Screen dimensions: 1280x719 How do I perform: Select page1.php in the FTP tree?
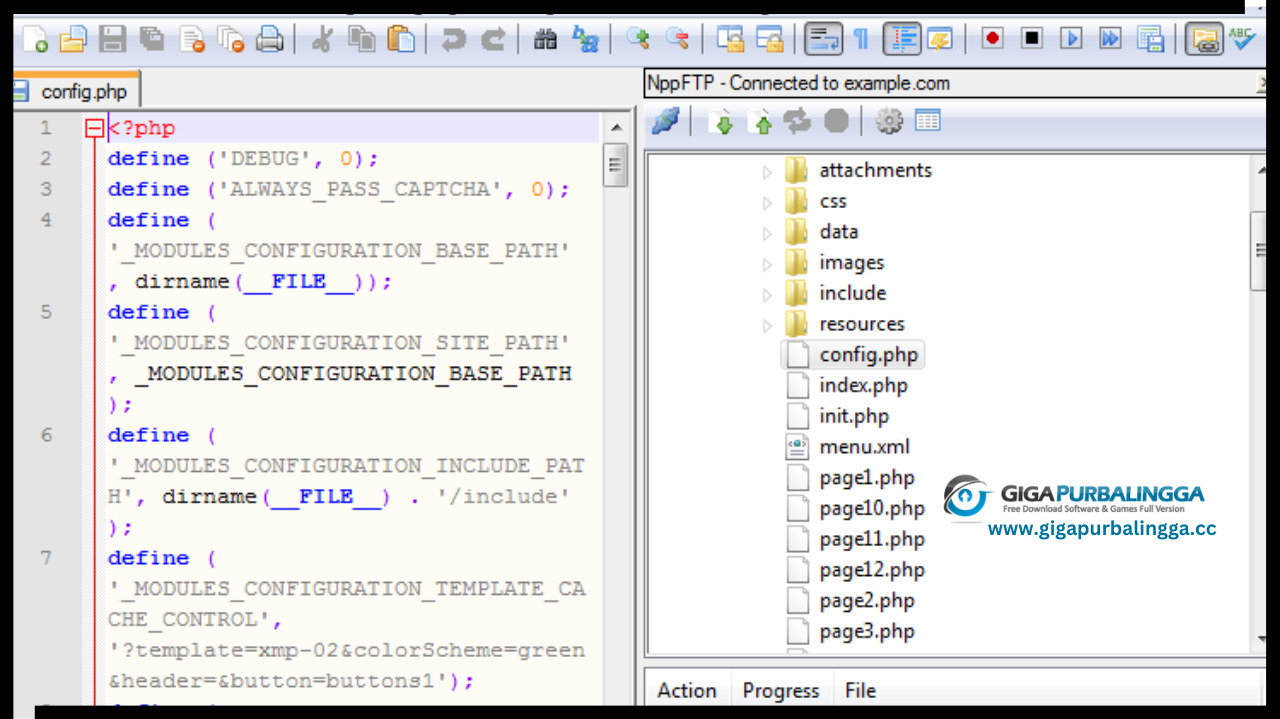(866, 478)
